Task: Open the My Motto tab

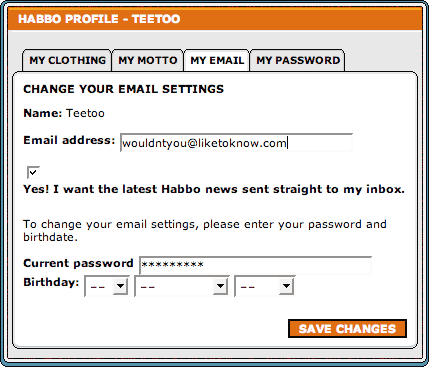Action: pos(148,60)
